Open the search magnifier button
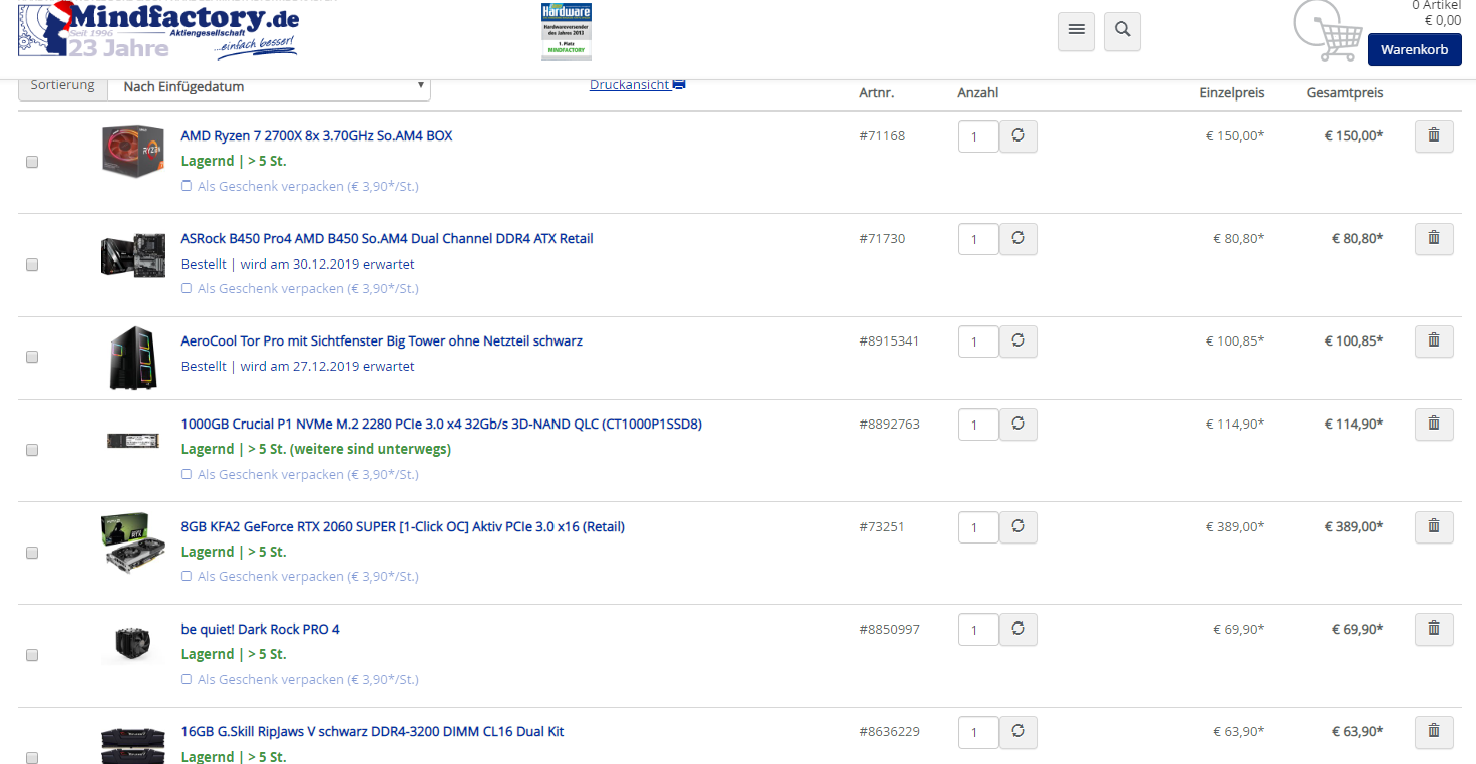Image resolution: width=1476 pixels, height=764 pixels. point(1122,31)
